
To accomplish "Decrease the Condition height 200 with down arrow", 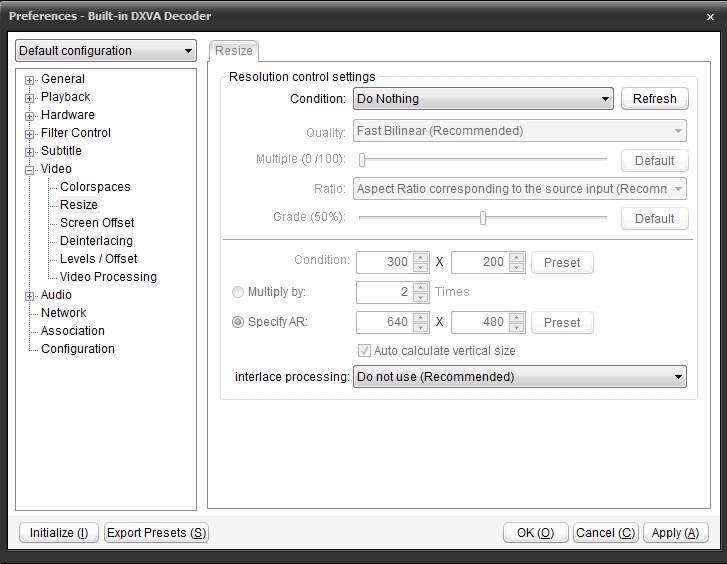I will (x=517, y=268).
